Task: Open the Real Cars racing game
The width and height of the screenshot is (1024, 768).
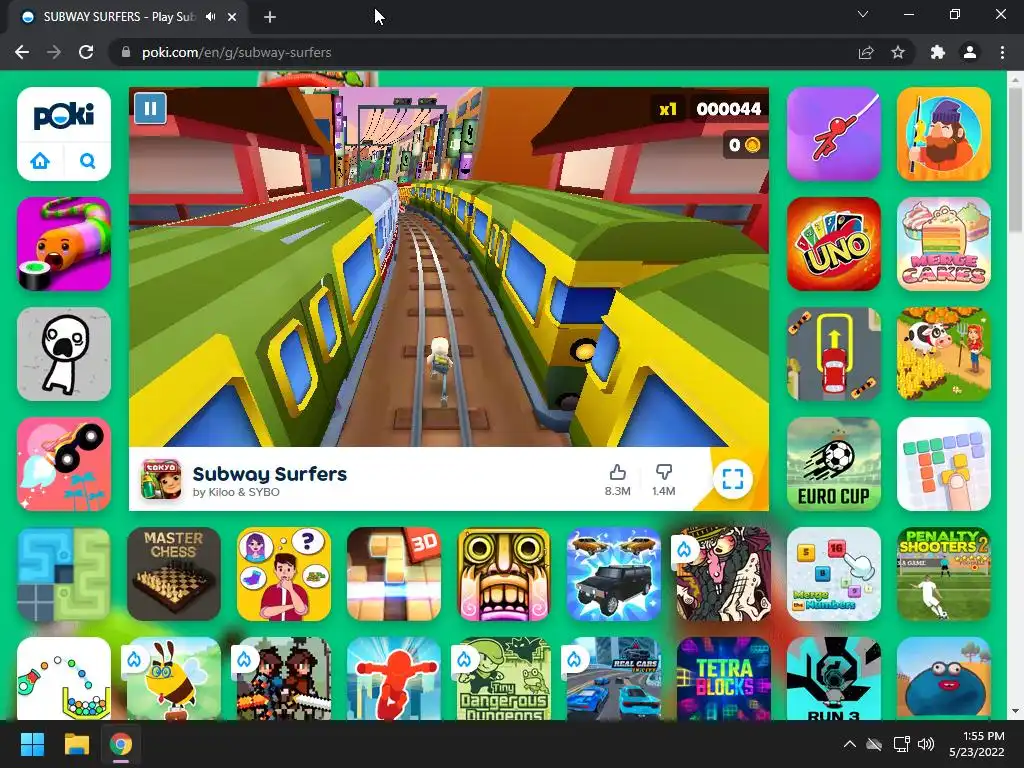Action: (x=614, y=679)
